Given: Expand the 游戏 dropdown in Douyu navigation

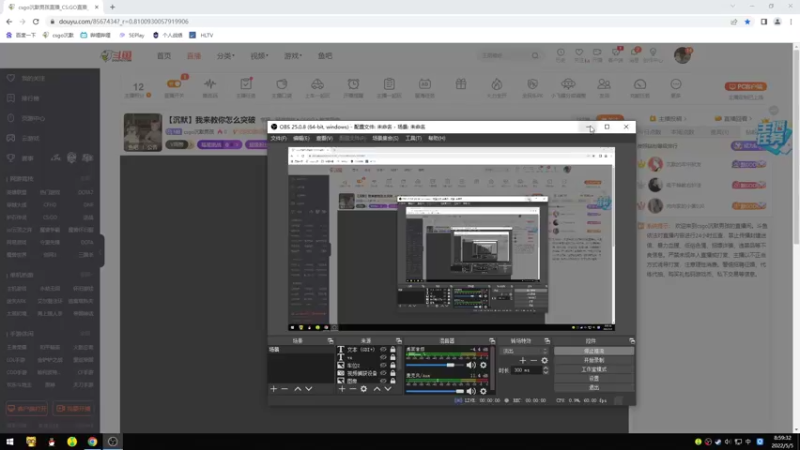Looking at the screenshot, I should 293,56.
